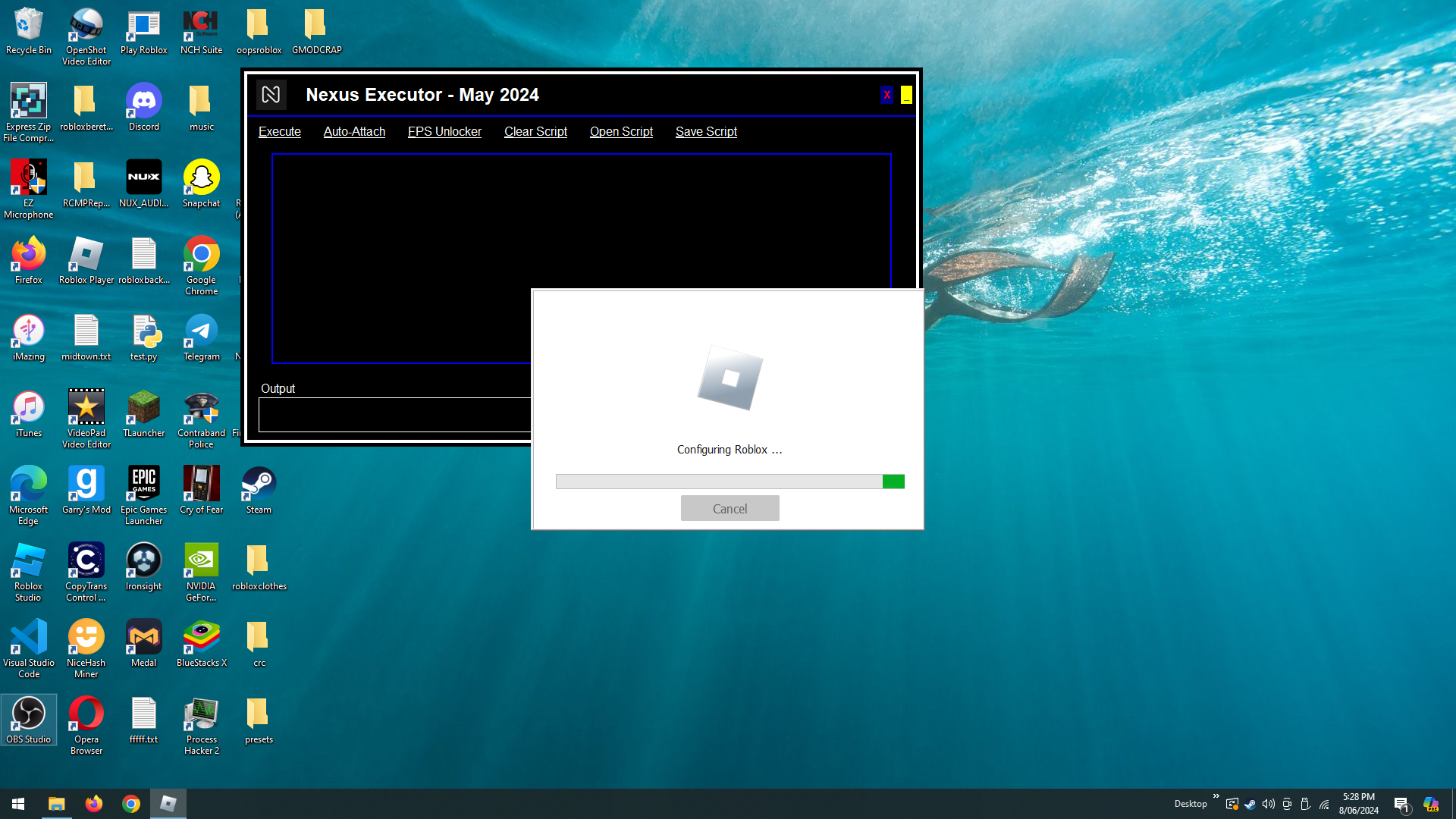
Task: Expand the taskbar Desktop toolbar chevron
Action: (x=1216, y=796)
